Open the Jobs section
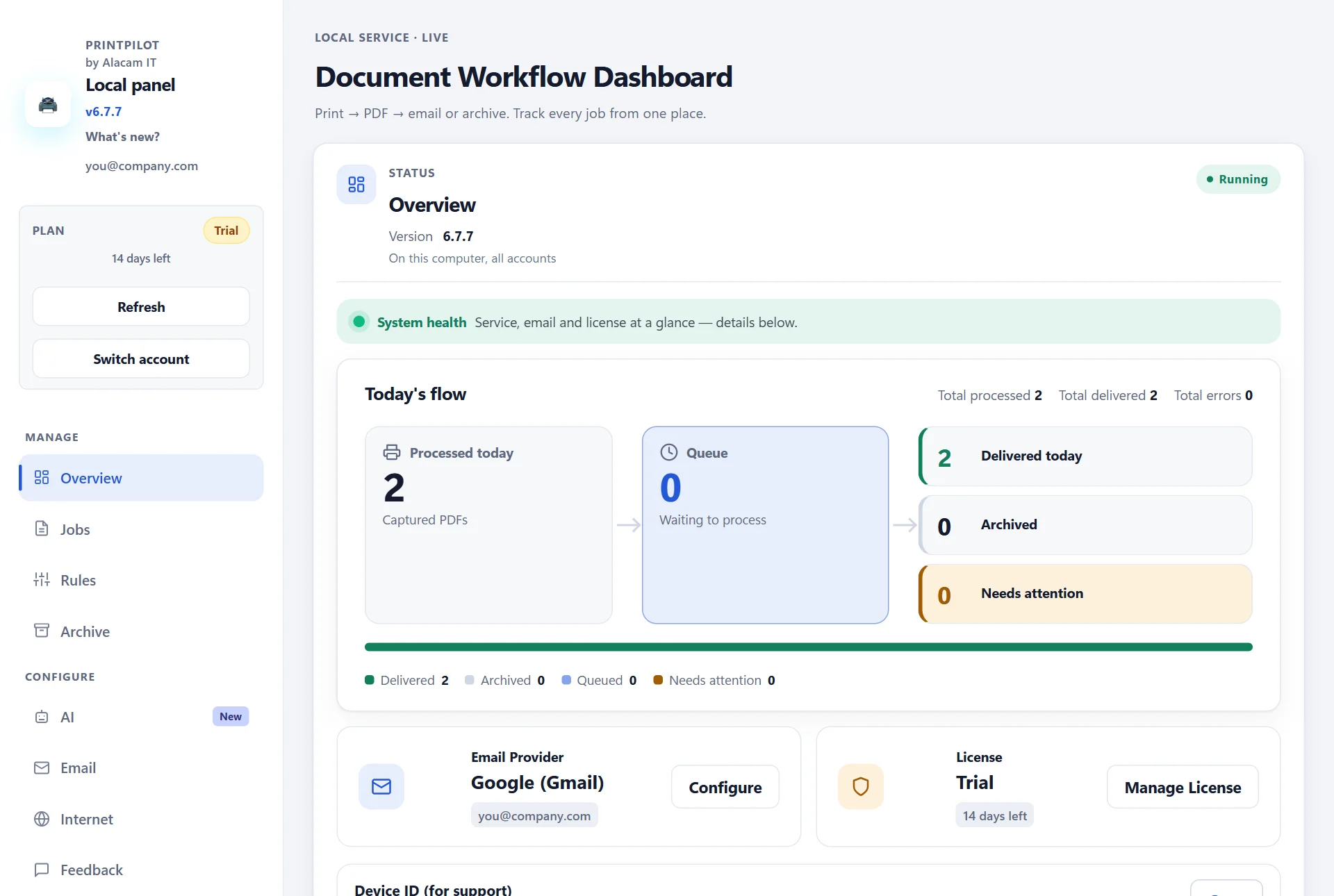The width and height of the screenshot is (1334, 896). [141, 529]
